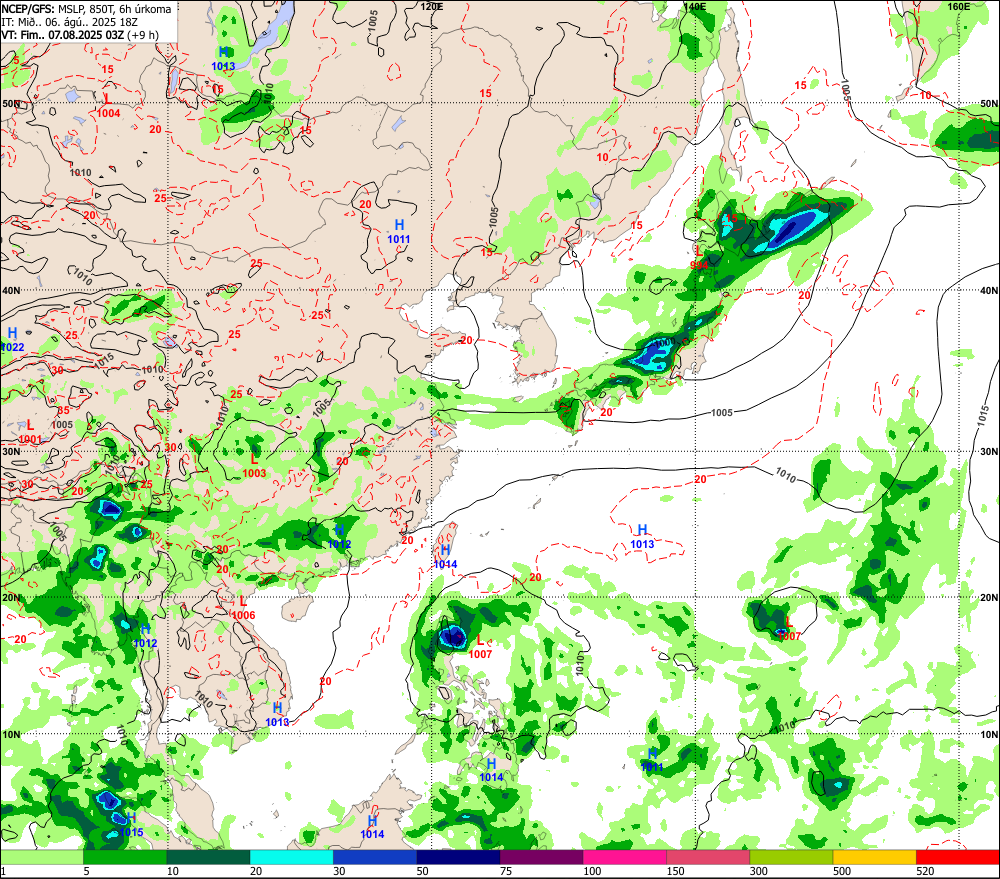Click the low pressure '1003' label over China
Image resolution: width=1000 pixels, height=879 pixels.
pos(254,473)
